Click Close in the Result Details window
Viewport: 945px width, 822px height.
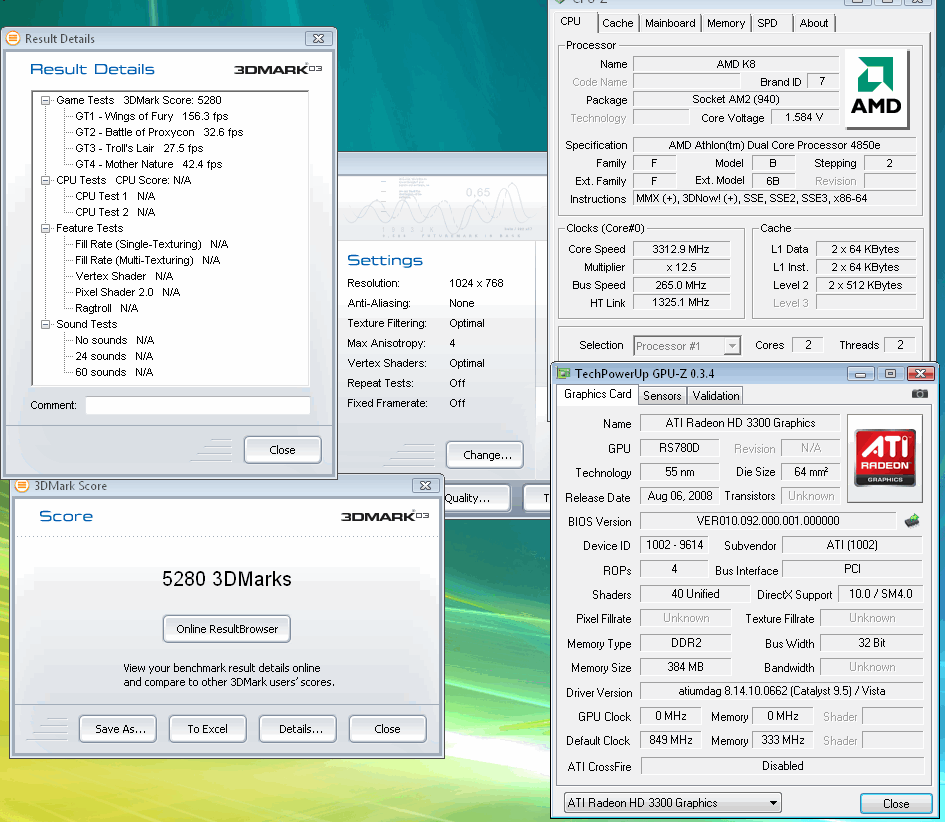coord(283,450)
